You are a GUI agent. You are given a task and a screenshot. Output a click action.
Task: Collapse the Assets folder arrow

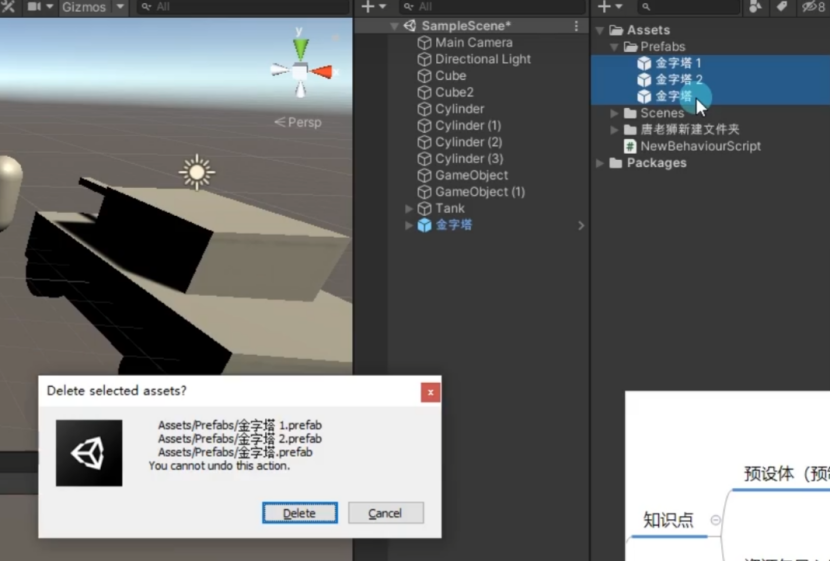pyautogui.click(x=600, y=31)
